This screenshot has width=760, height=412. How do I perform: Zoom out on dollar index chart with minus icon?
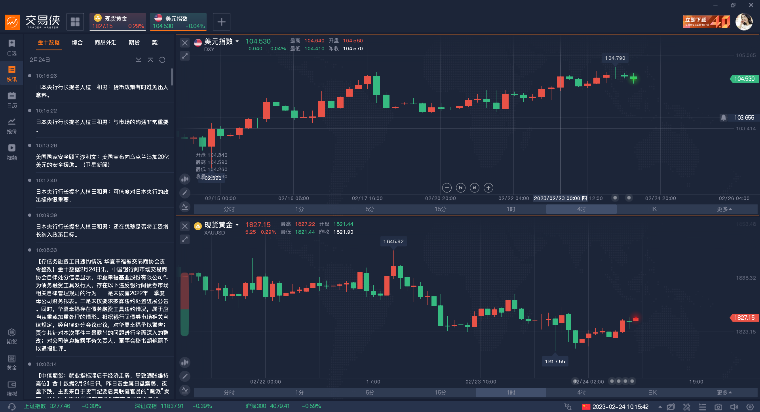pos(447,188)
